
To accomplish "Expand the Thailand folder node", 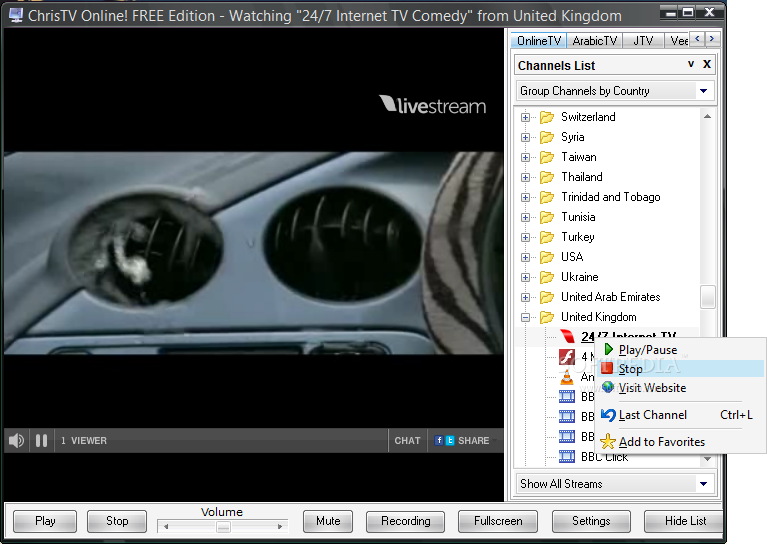I will point(525,178).
